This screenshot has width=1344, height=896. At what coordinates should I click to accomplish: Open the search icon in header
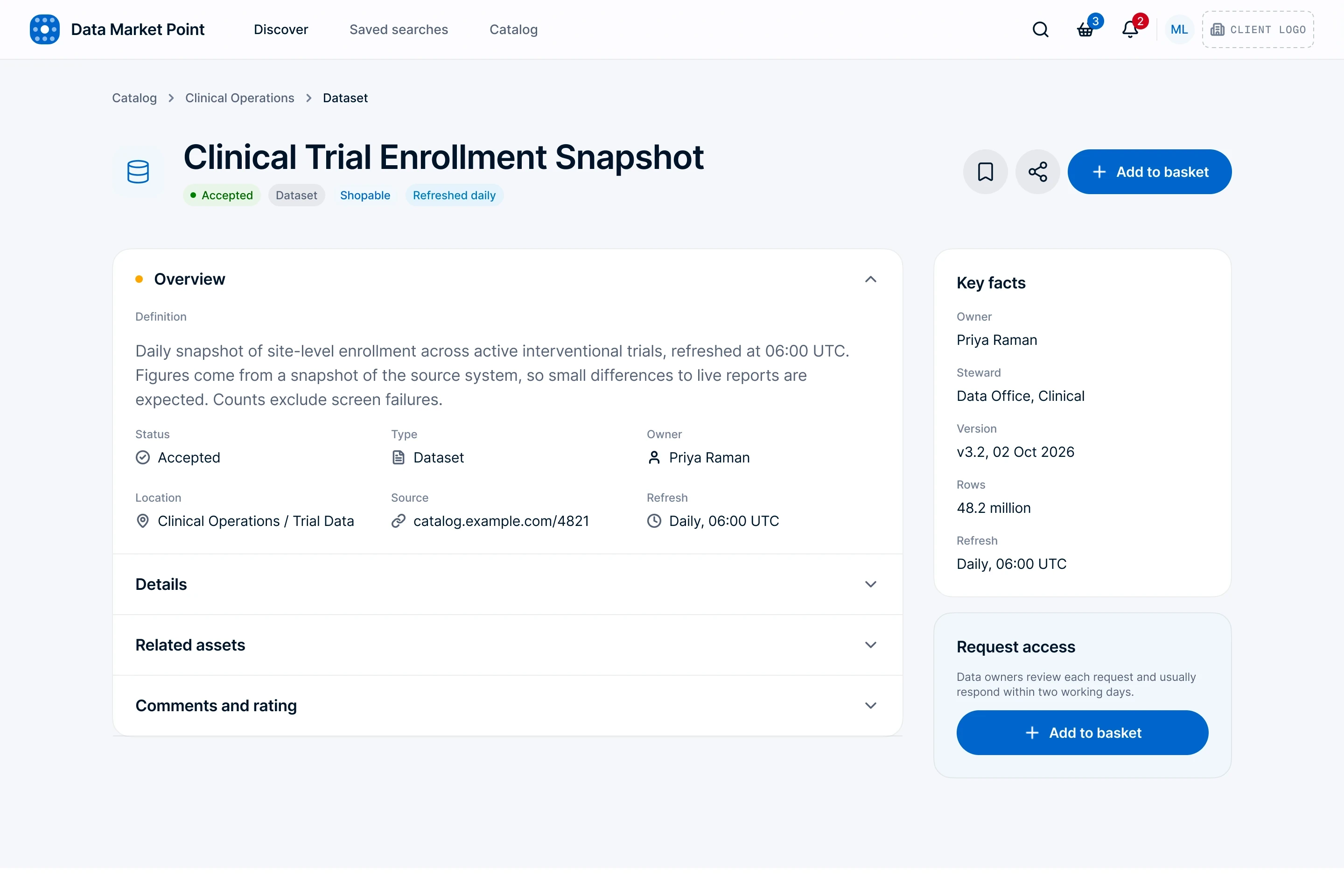1041,29
